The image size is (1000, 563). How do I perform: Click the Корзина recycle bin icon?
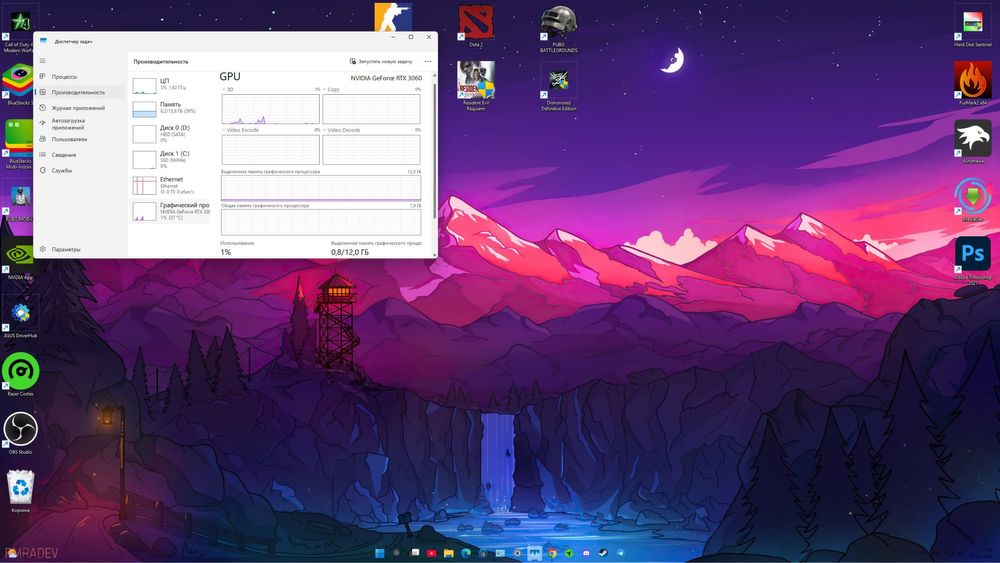point(20,490)
